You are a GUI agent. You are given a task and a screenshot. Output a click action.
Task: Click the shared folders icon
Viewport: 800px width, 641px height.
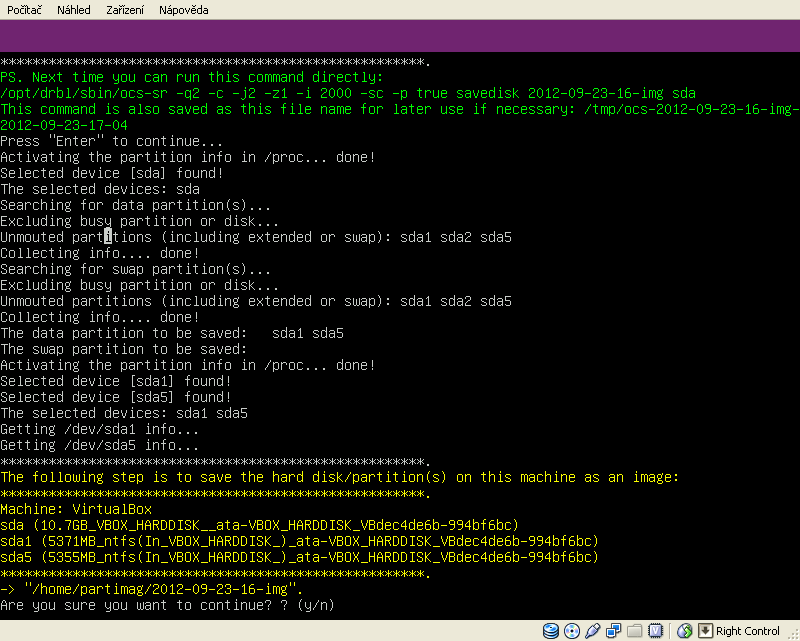(x=635, y=631)
